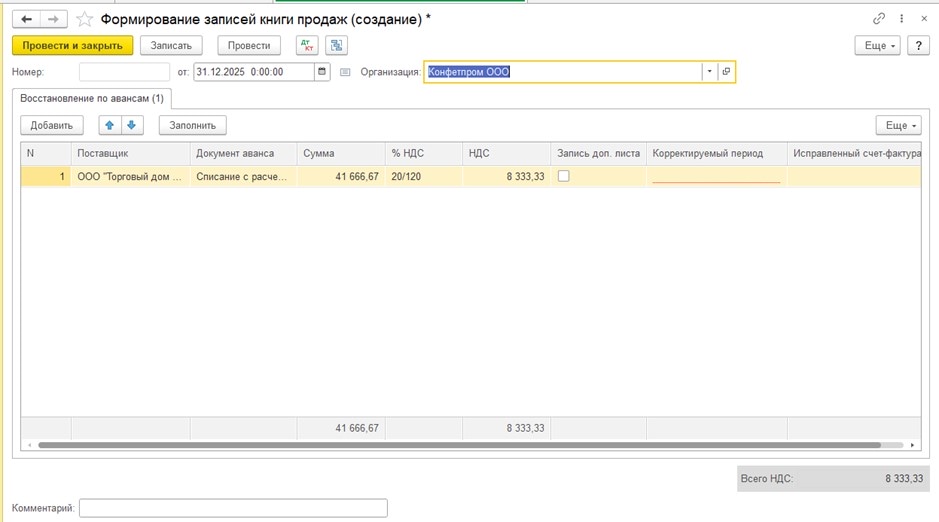Select the Восстановление по авансам tab
Image resolution: width=939 pixels, height=522 pixels.
click(x=92, y=98)
